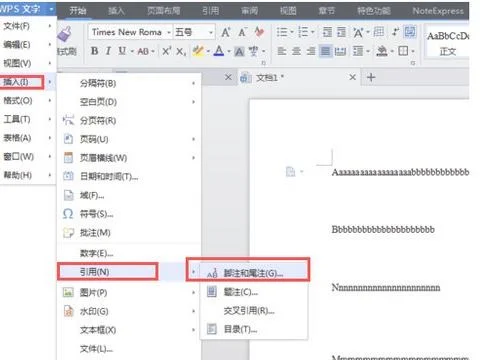
Task: Click the comment icon beside 批注(M)
Action: click(68, 233)
